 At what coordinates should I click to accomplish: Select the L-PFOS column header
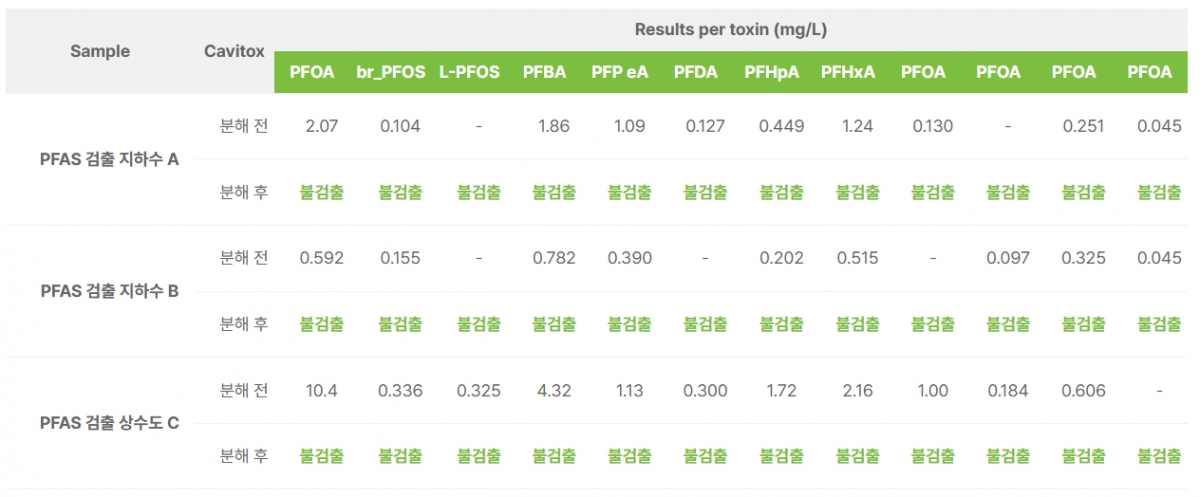coord(469,72)
